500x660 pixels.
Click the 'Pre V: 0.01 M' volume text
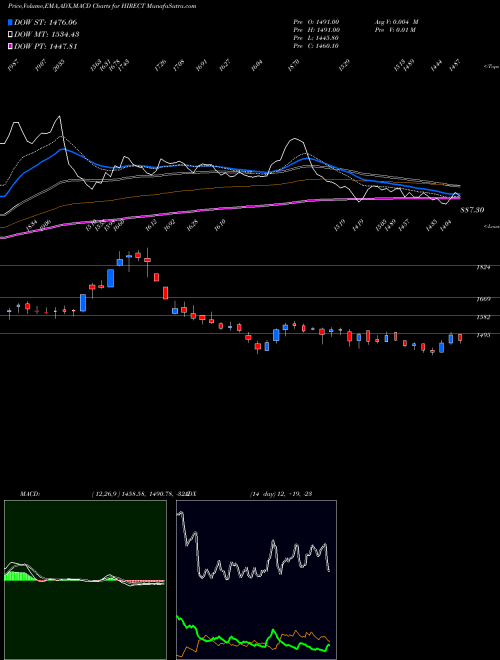click(x=394, y=30)
